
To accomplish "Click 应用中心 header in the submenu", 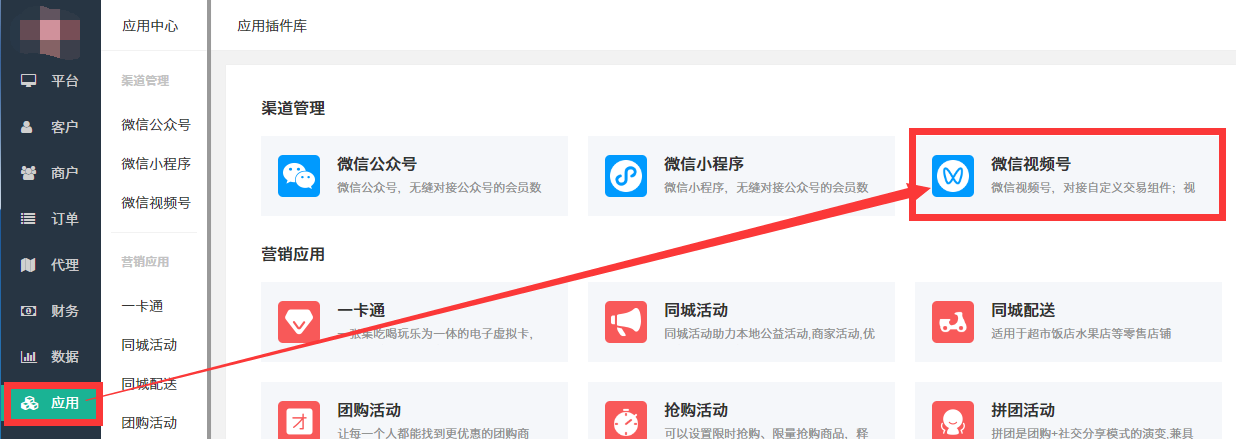I will coord(150,26).
